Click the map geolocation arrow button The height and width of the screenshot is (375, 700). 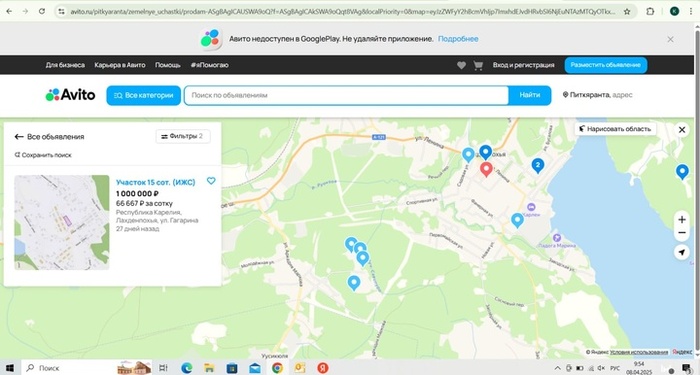click(x=682, y=252)
